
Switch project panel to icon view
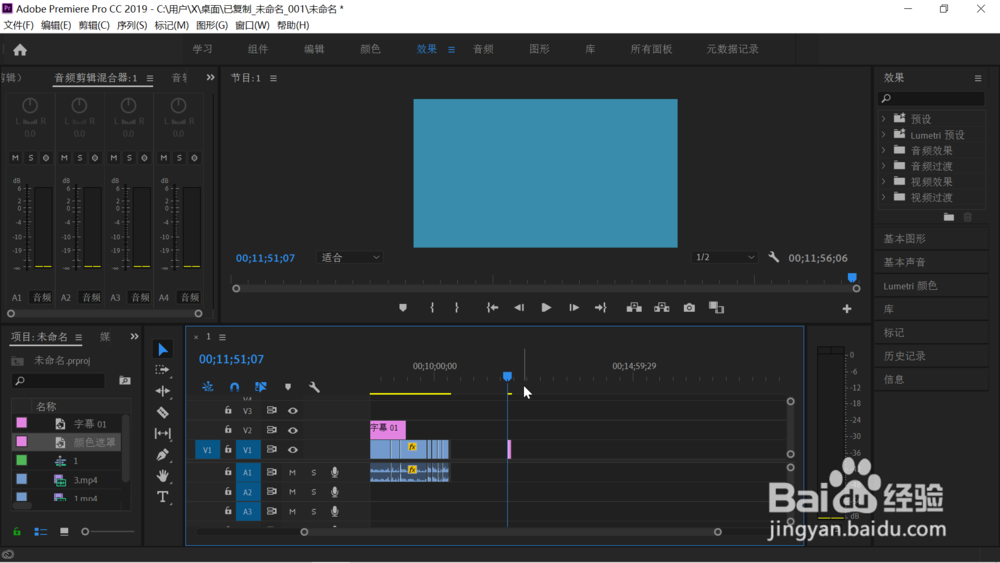pos(64,532)
